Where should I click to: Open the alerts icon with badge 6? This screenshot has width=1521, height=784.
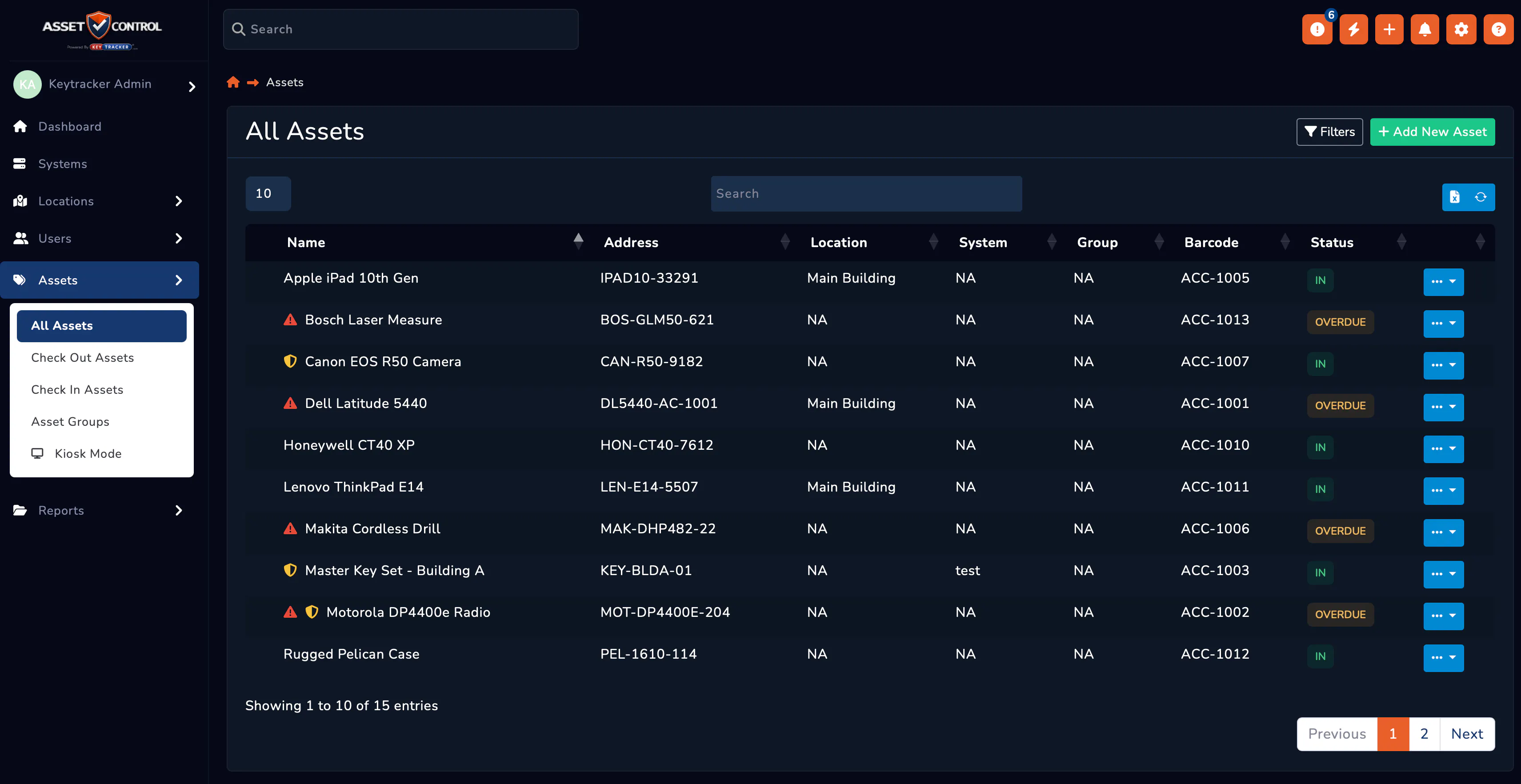(1317, 29)
